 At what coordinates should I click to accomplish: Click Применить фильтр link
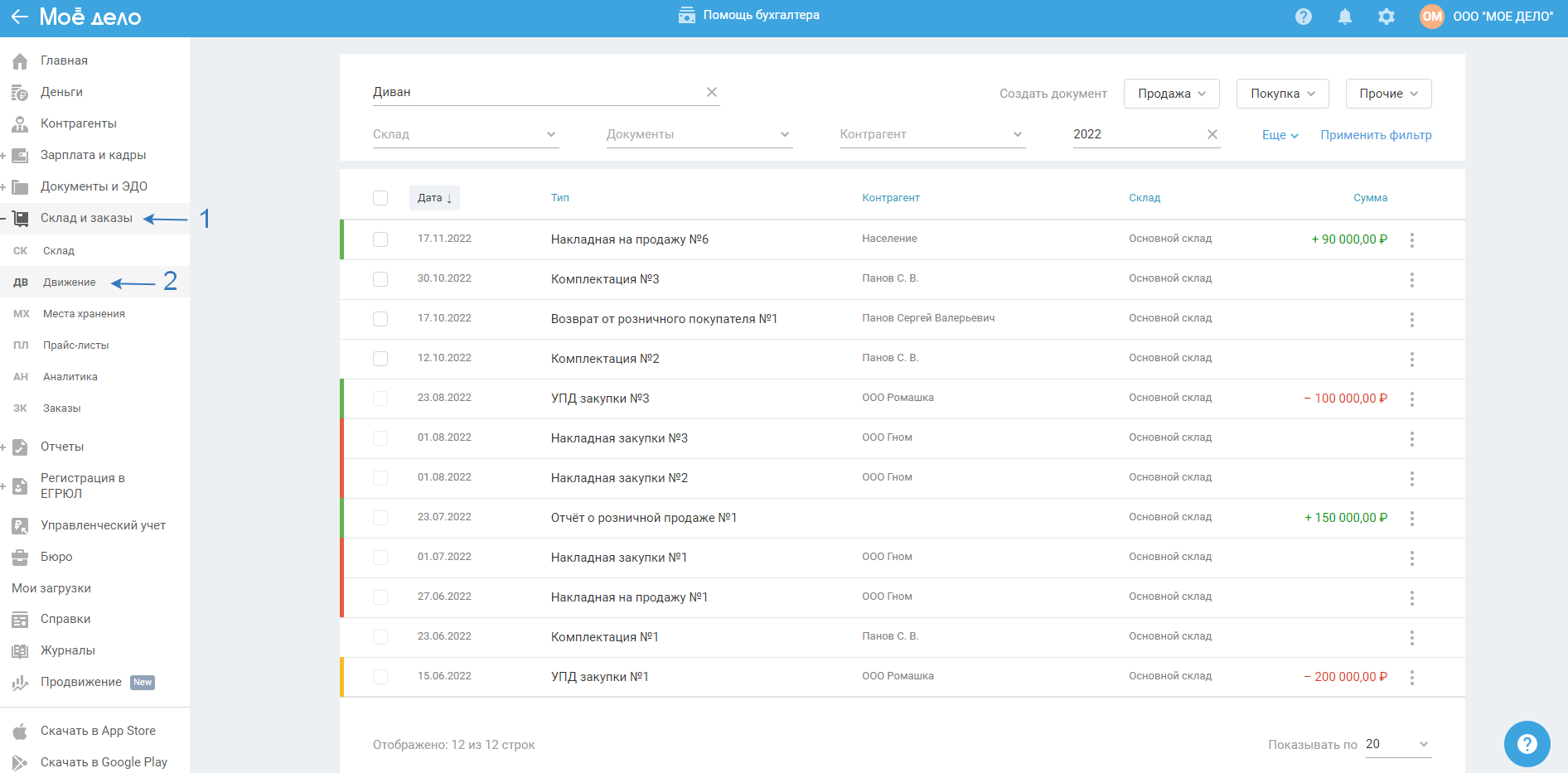click(1376, 135)
